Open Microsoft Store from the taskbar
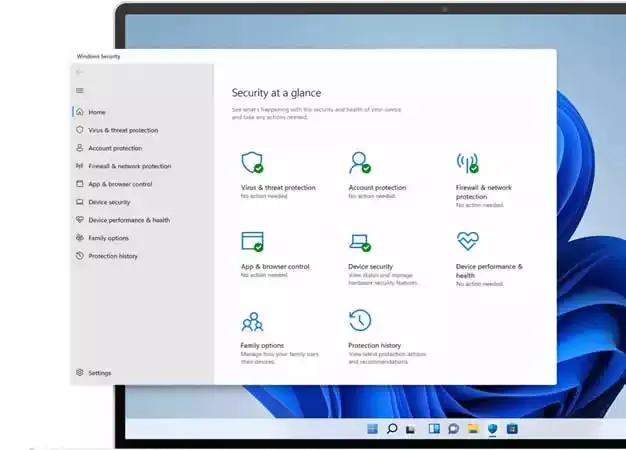 click(x=512, y=429)
